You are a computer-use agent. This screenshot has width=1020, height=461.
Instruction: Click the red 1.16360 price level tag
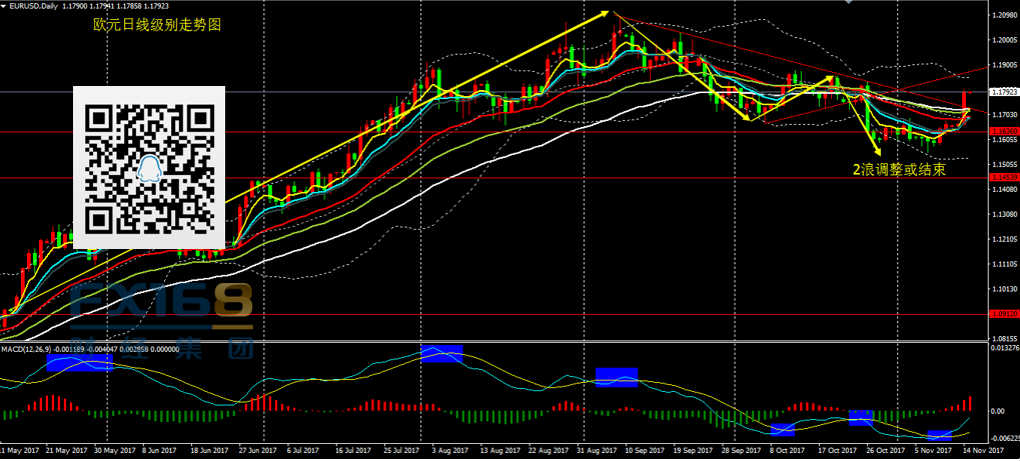1002,132
